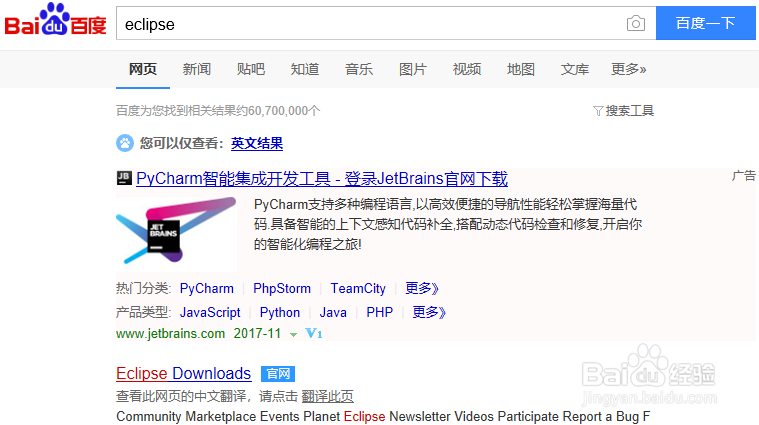The height and width of the screenshot is (425, 759).
Task: Click the Baidu logo
Action: [55, 20]
